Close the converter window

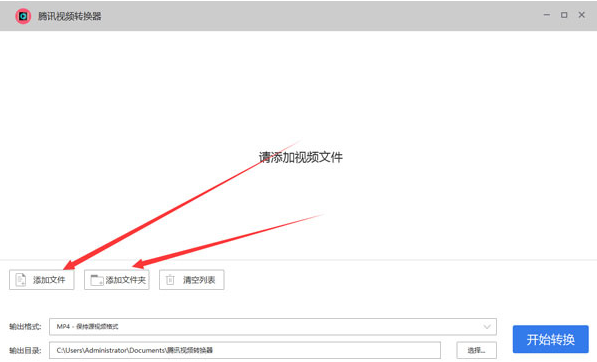[x=581, y=15]
